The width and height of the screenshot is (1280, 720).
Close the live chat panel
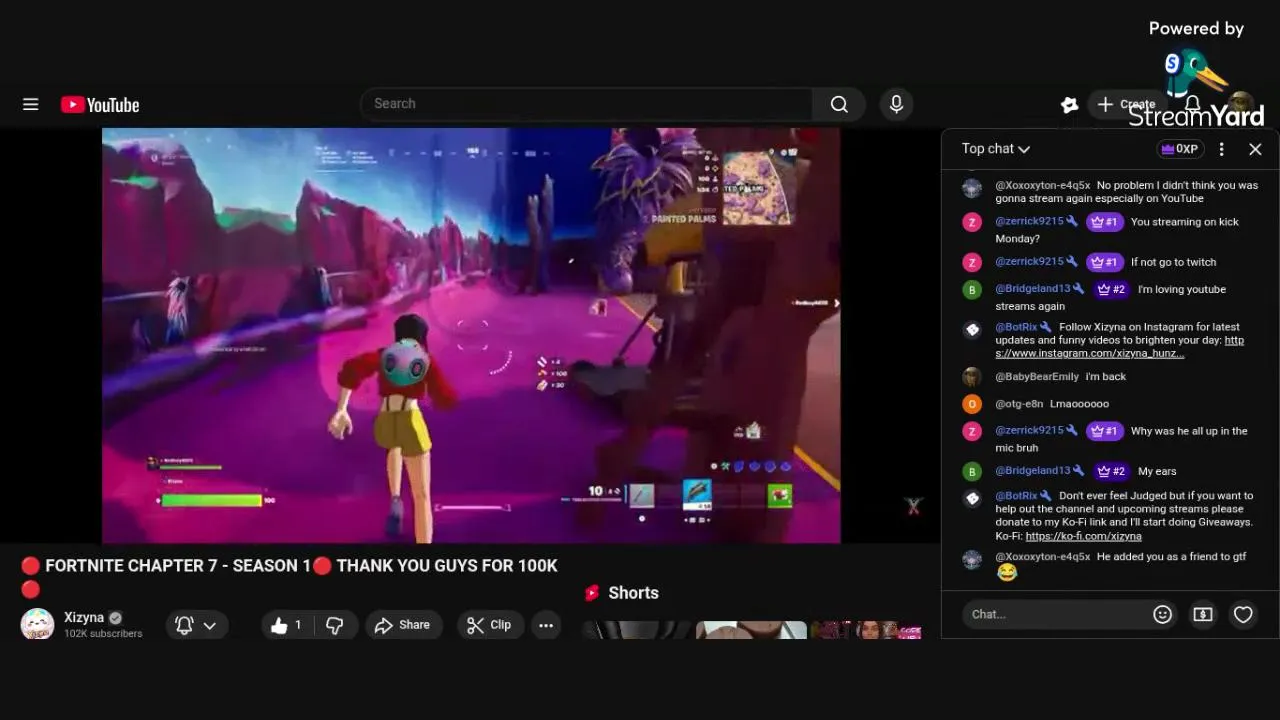point(1255,149)
